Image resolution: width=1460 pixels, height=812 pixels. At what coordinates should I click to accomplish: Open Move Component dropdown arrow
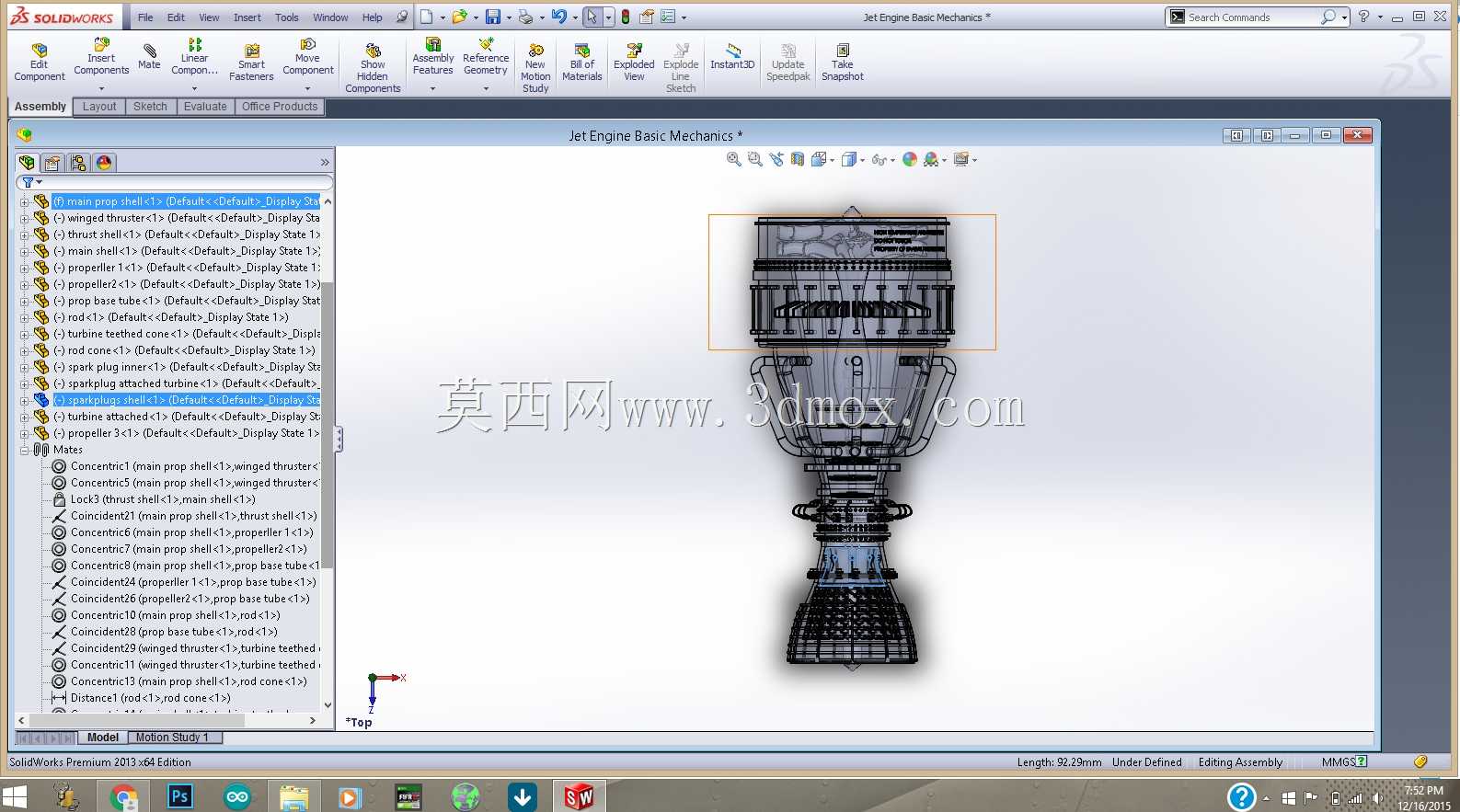click(307, 89)
